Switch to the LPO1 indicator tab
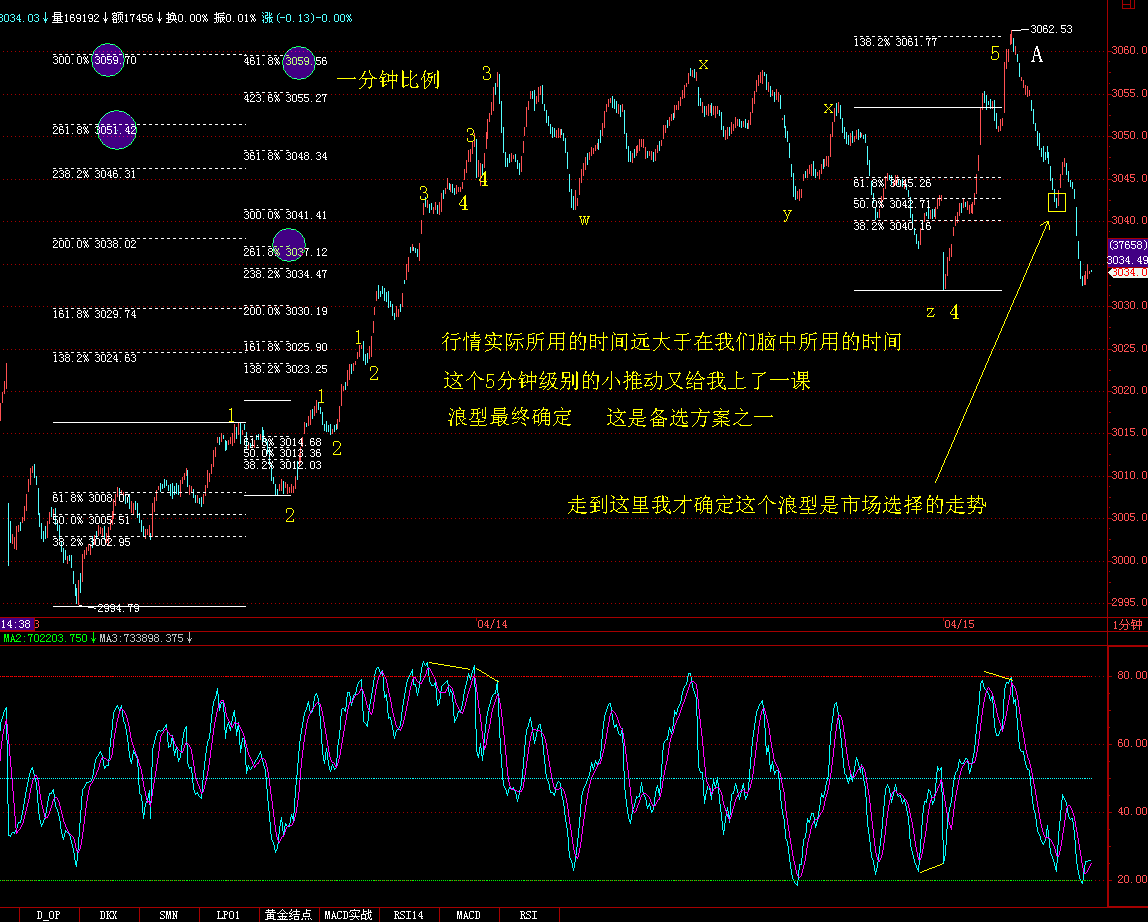 click(228, 914)
